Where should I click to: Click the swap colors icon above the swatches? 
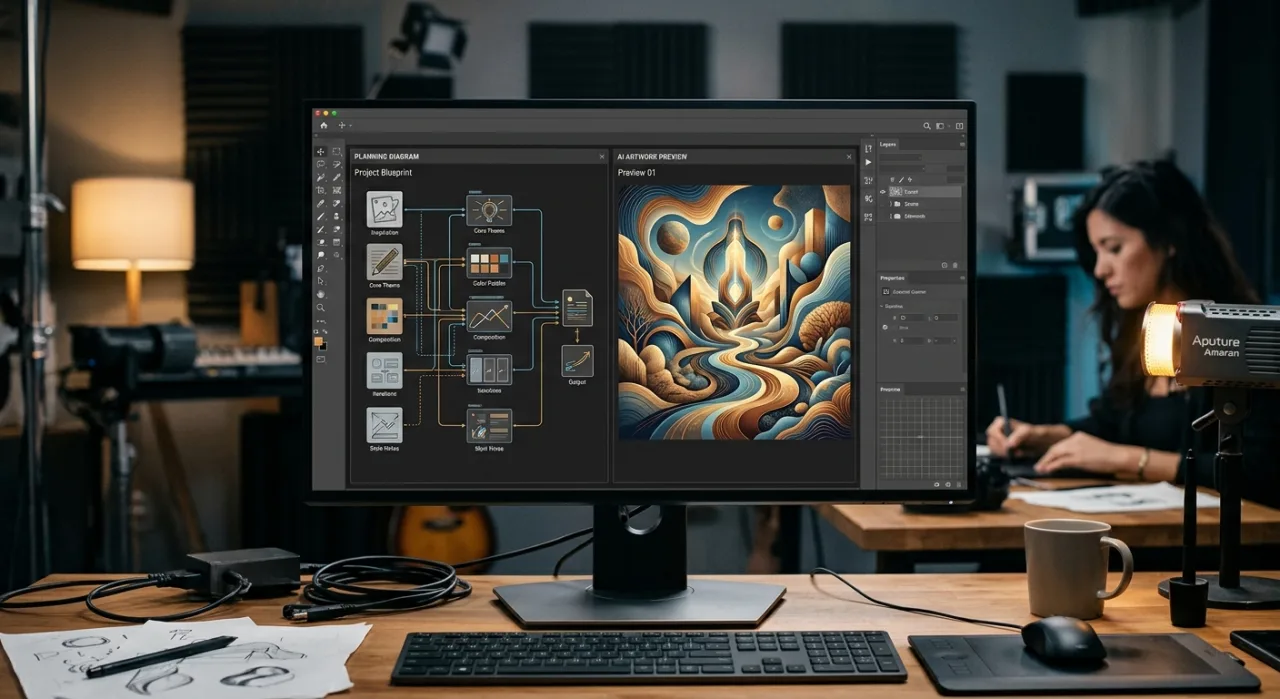(325, 331)
